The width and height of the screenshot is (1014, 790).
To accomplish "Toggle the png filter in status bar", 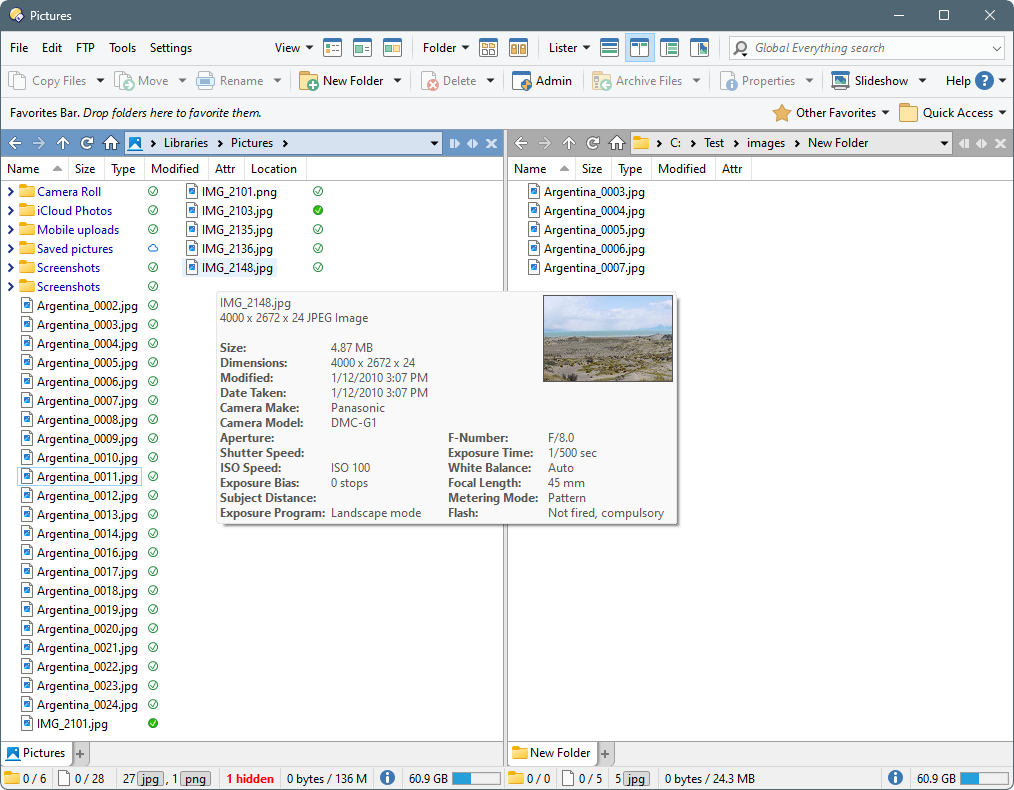I will pyautogui.click(x=195, y=779).
